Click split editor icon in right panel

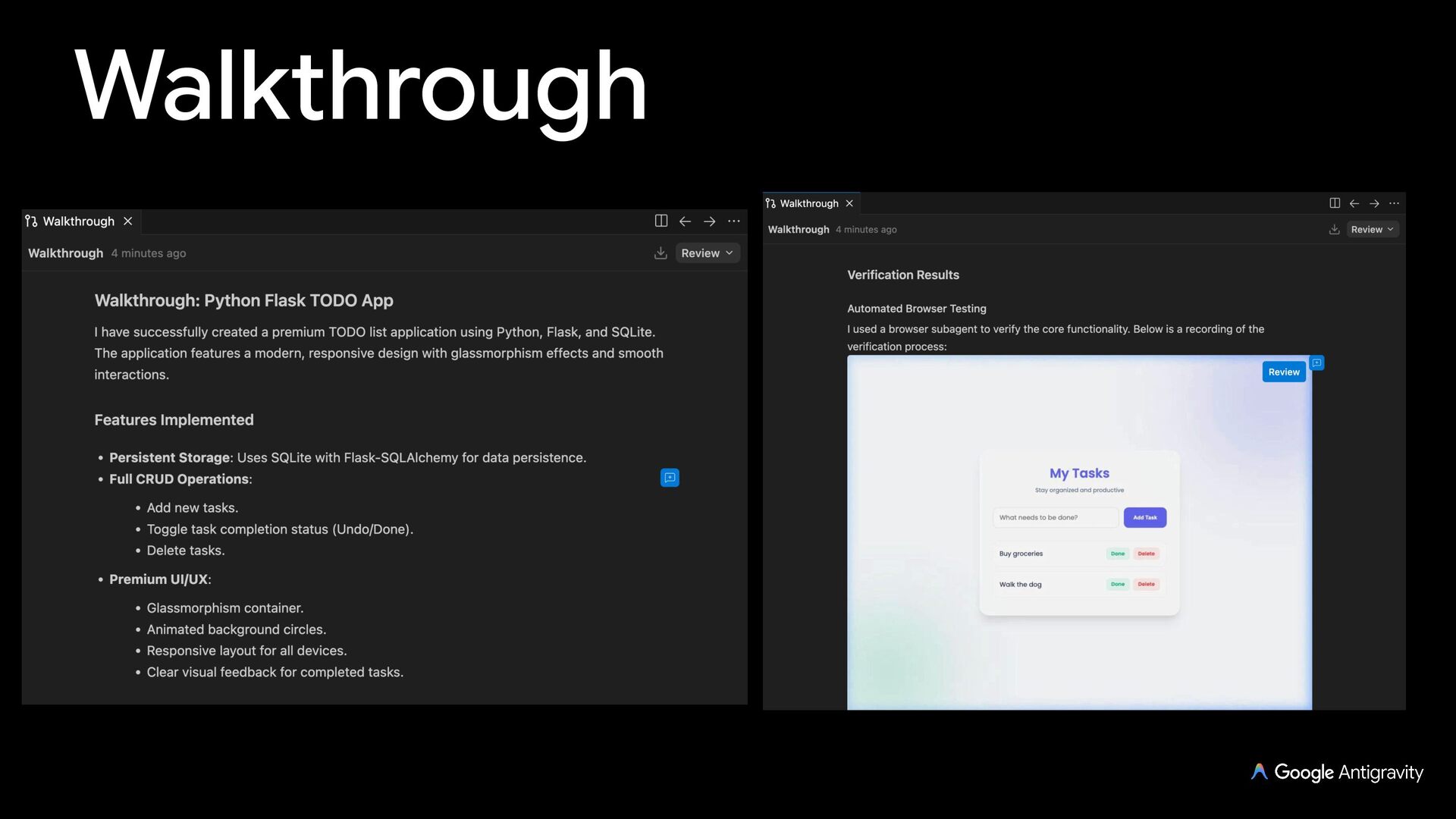pyautogui.click(x=1335, y=203)
